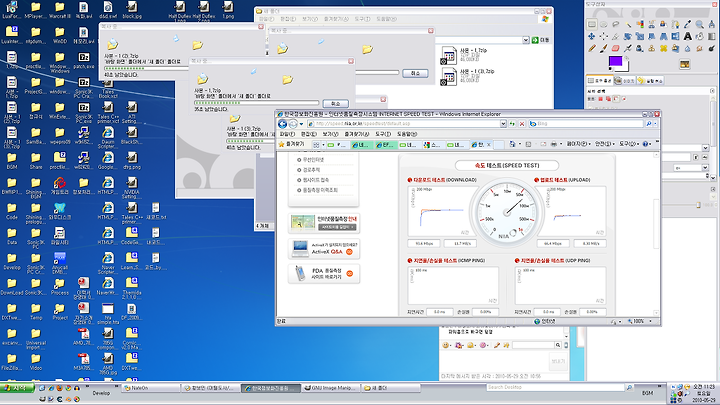This screenshot has width=720, height=405.
Task: Select the Dodge/Burn tool
Action: 712,48
